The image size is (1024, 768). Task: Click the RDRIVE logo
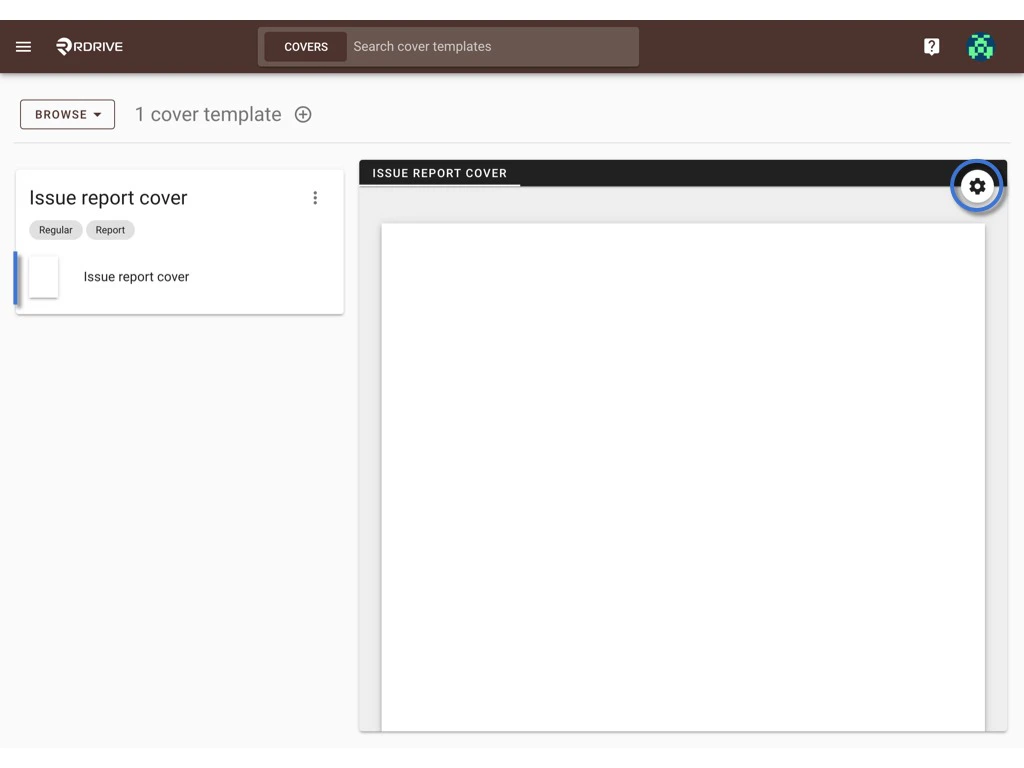(88, 46)
